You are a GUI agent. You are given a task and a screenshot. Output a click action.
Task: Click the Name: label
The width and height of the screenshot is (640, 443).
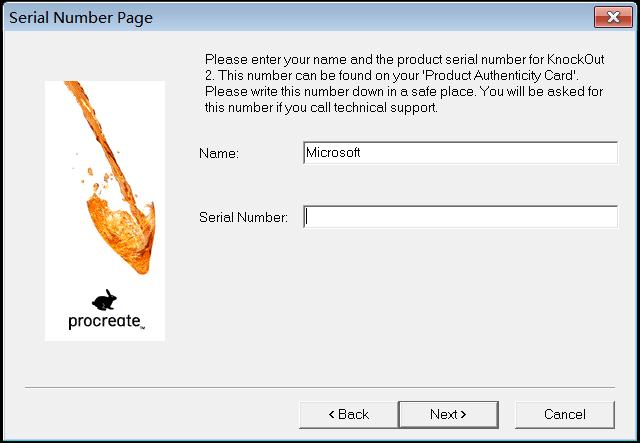[219, 154]
